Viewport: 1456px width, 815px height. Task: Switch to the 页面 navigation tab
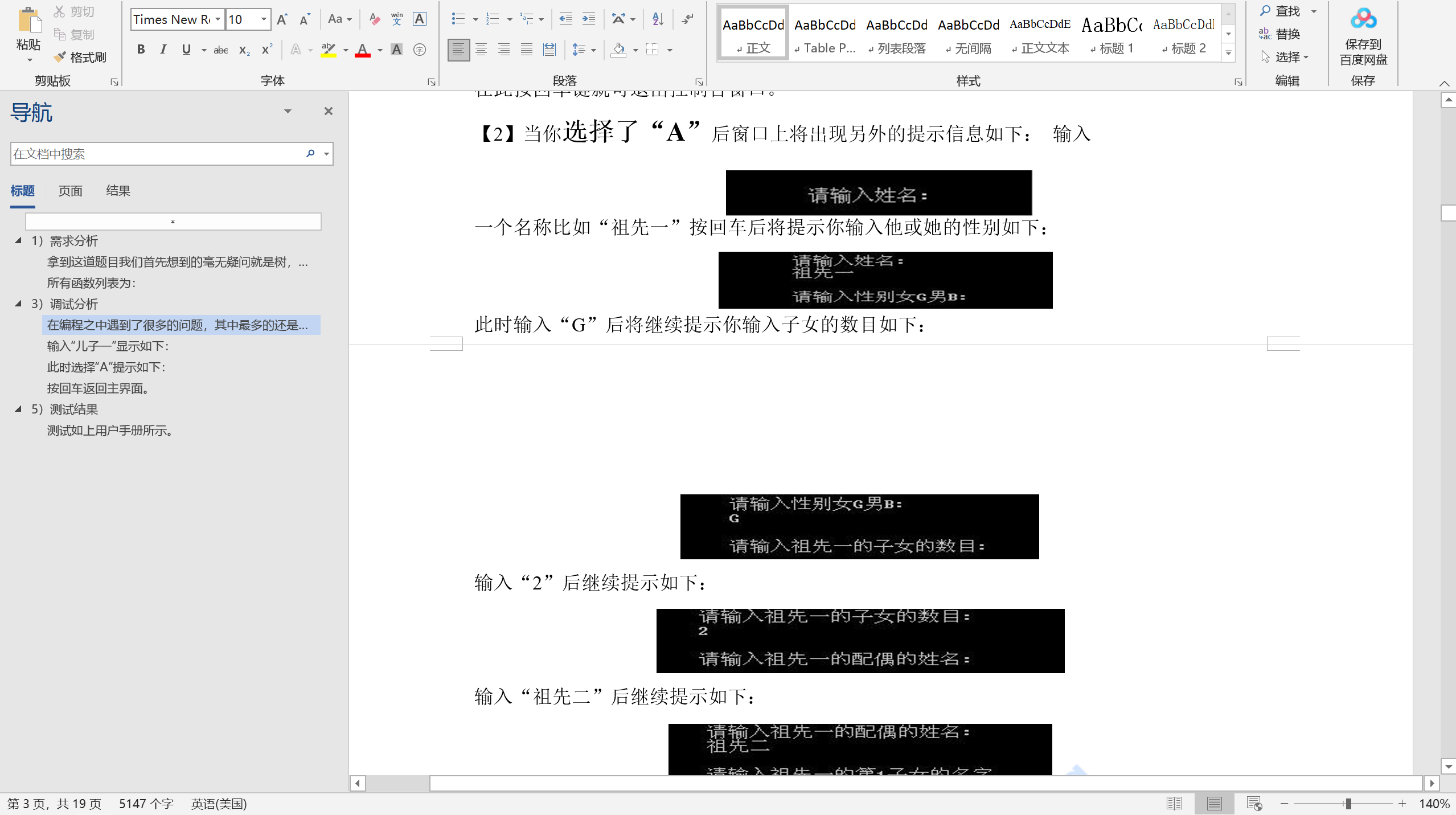(71, 191)
